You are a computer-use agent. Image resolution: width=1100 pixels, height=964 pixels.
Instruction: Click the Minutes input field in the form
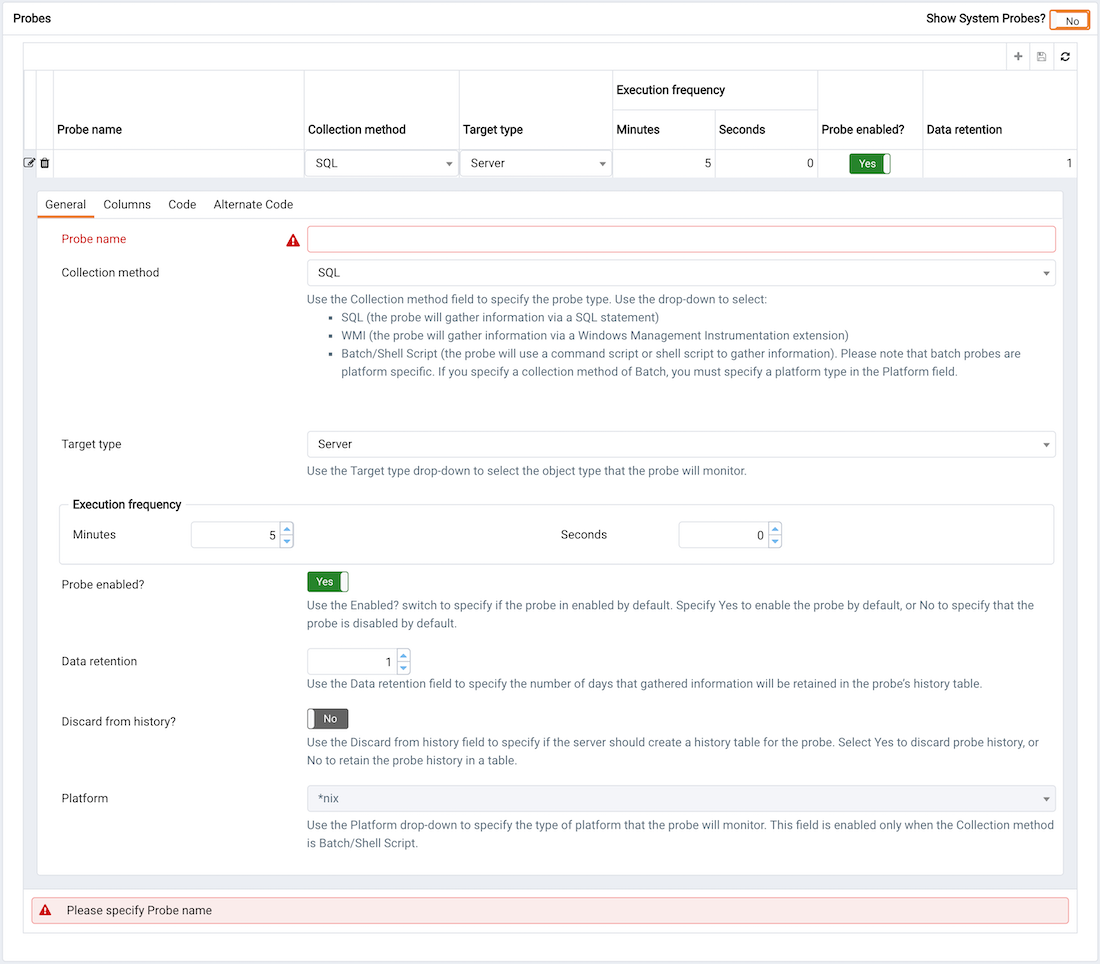click(236, 535)
